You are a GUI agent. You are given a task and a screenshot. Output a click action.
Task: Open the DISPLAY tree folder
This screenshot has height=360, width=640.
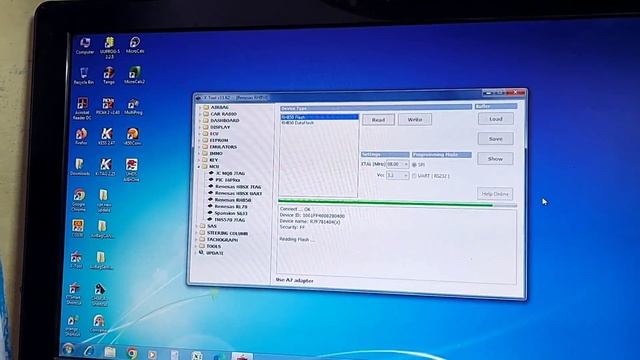click(x=216, y=127)
